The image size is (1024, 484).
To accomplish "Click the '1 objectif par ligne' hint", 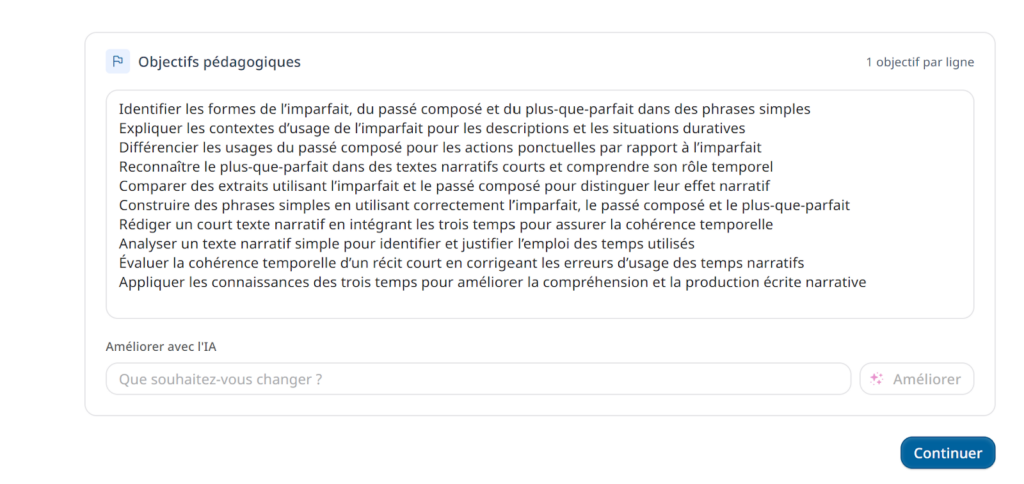I will (919, 62).
